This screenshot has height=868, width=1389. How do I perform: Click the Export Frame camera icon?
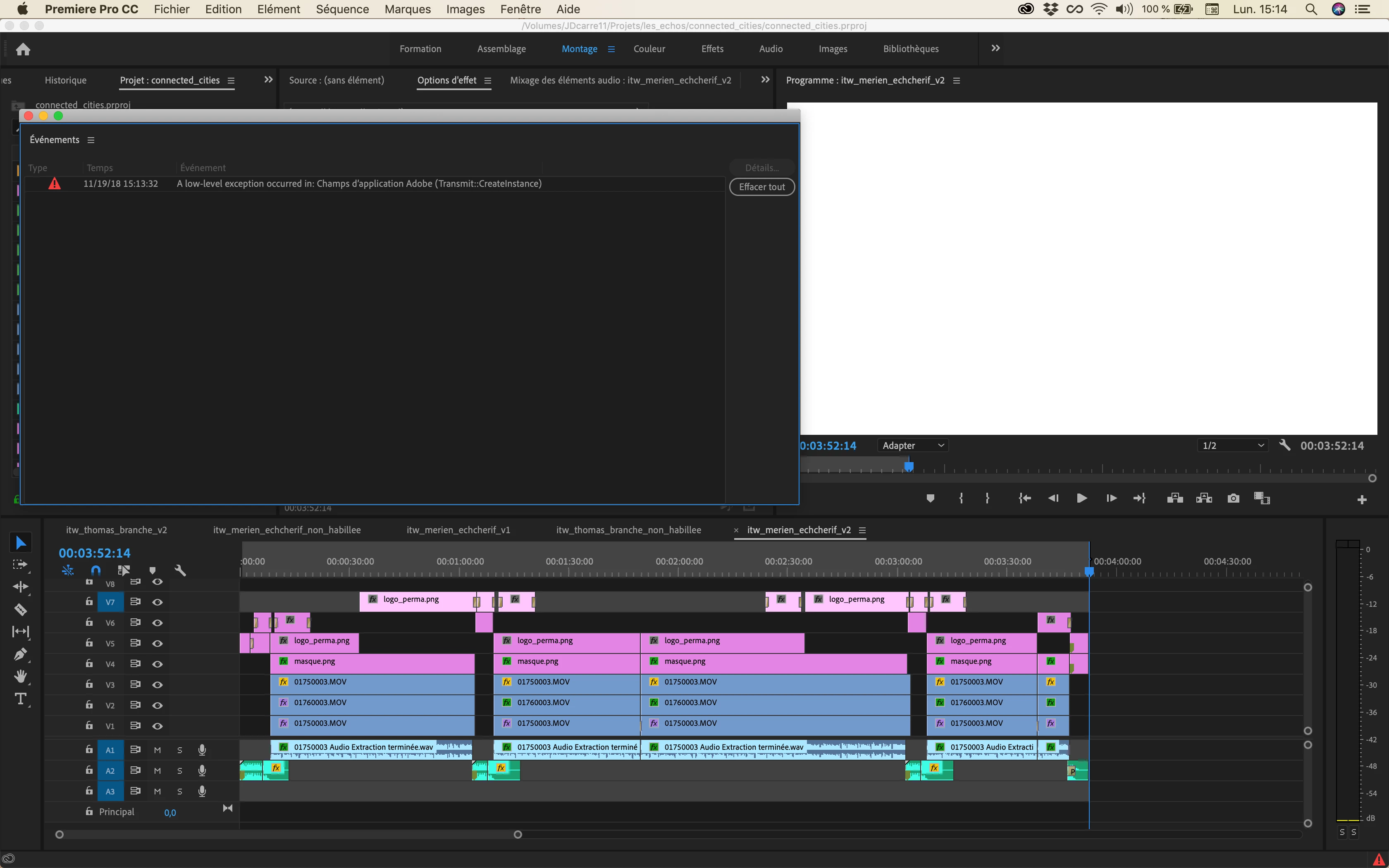pos(1233,498)
